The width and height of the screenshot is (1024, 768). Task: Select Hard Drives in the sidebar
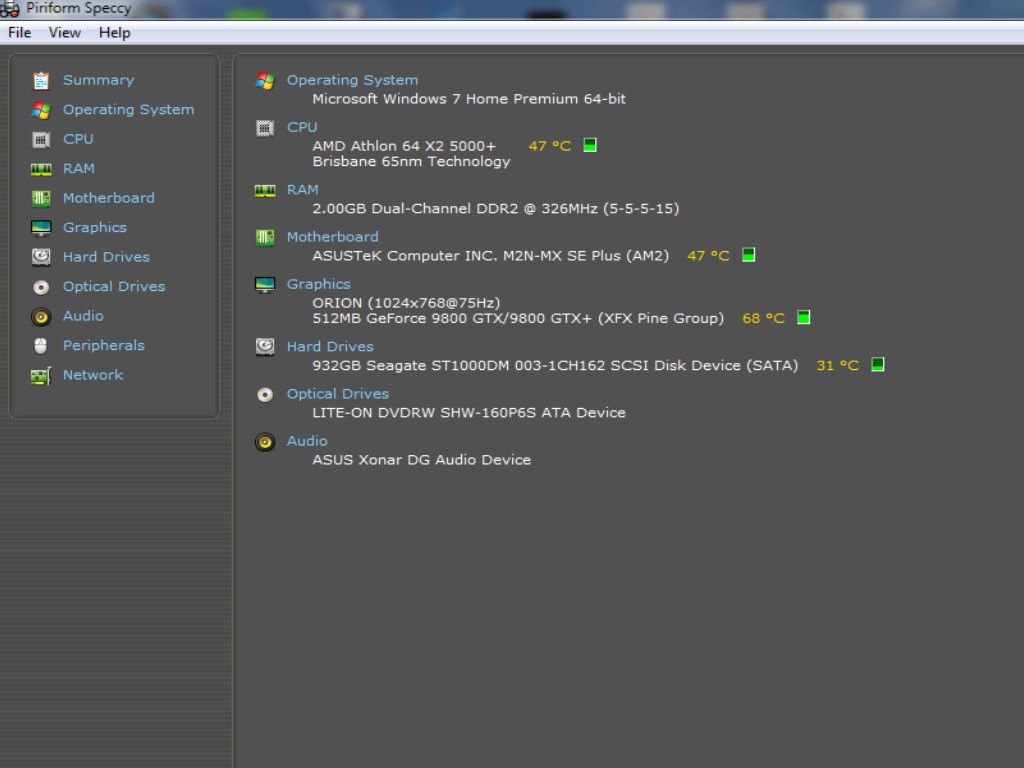(x=106, y=257)
